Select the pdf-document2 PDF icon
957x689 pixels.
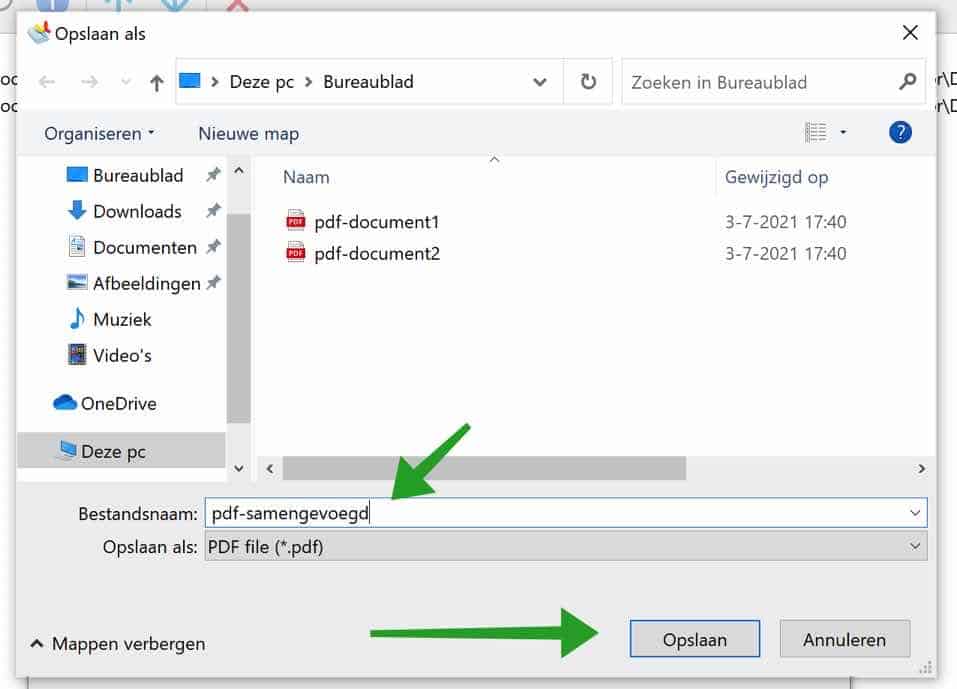point(296,253)
